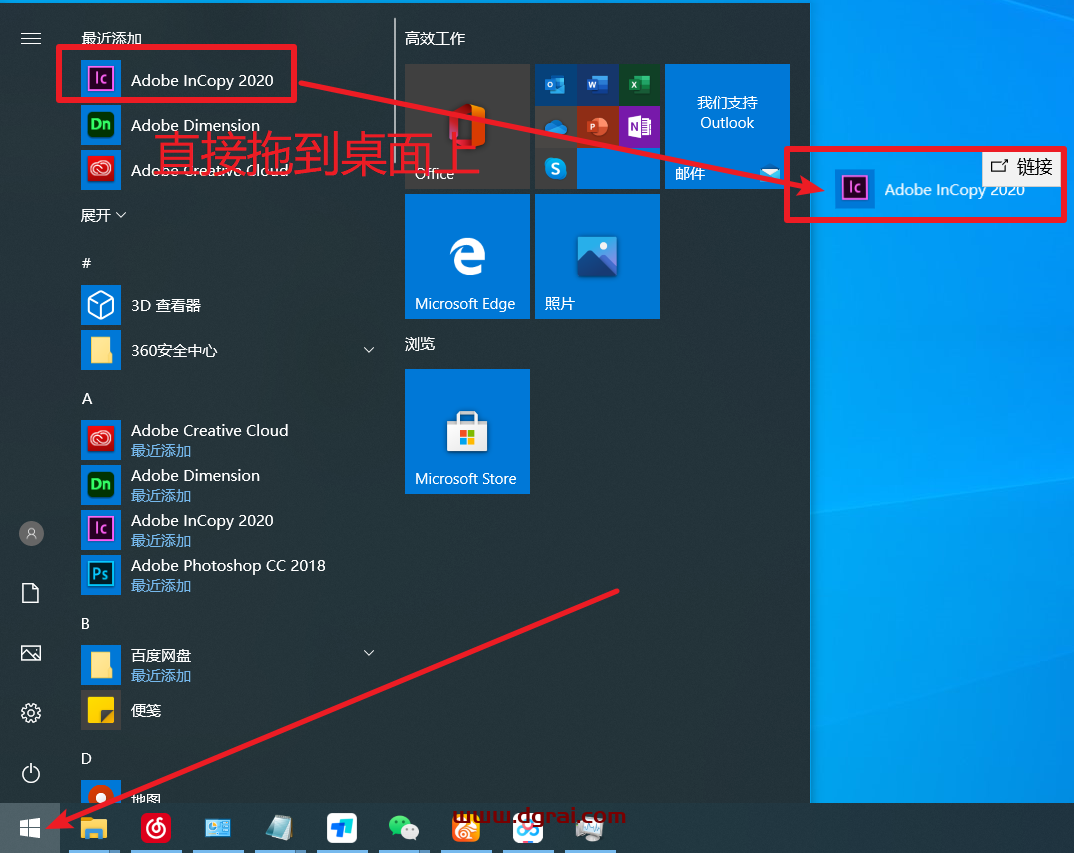1074x853 pixels.
Task: Click the 高效工作 tile group header
Action: tap(435, 38)
